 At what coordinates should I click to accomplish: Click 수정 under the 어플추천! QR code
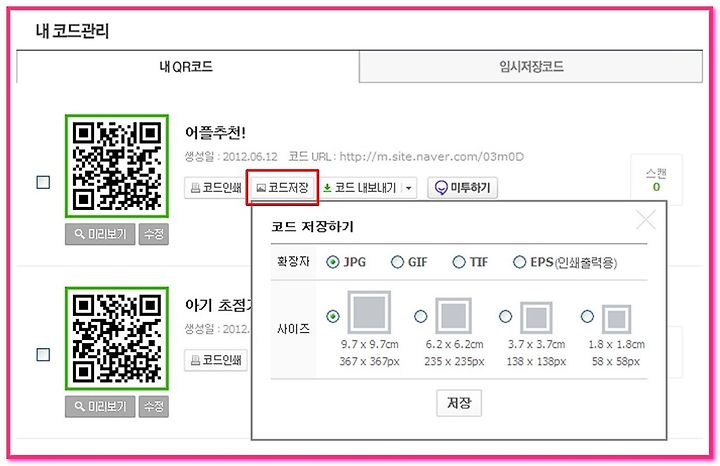click(154, 234)
